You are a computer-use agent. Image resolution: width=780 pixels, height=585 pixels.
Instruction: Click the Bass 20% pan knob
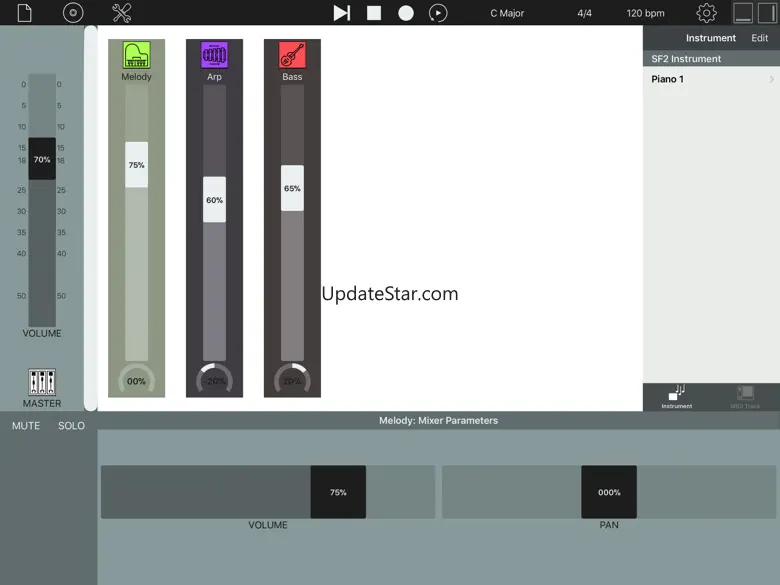point(292,381)
